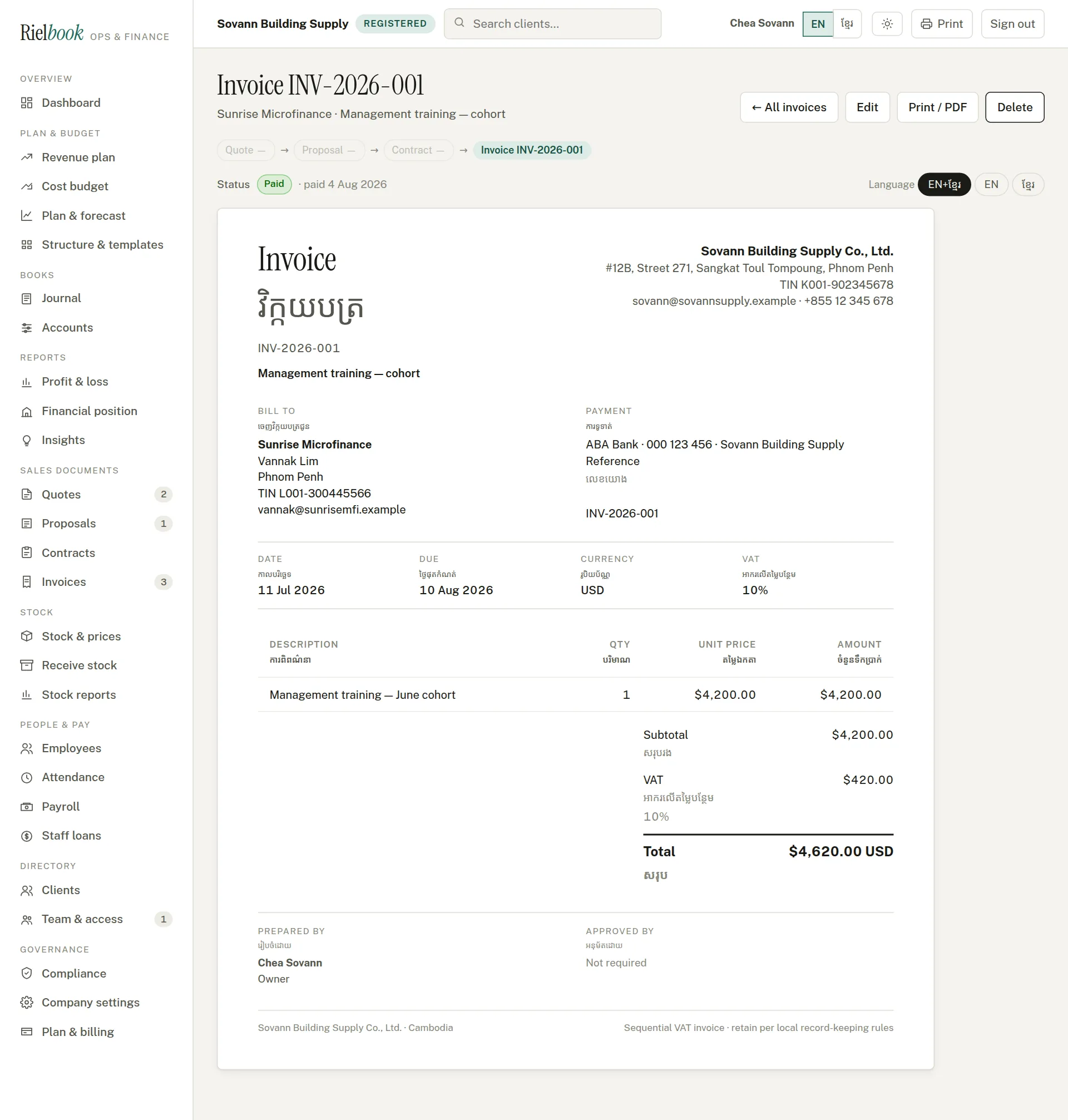Click the Company settings gear icon

pyautogui.click(x=27, y=1003)
